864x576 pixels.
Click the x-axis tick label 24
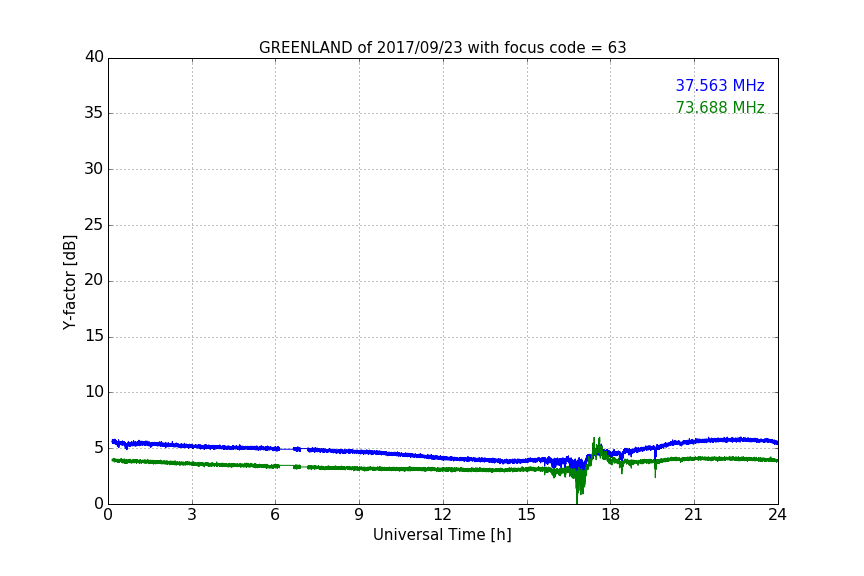(777, 515)
